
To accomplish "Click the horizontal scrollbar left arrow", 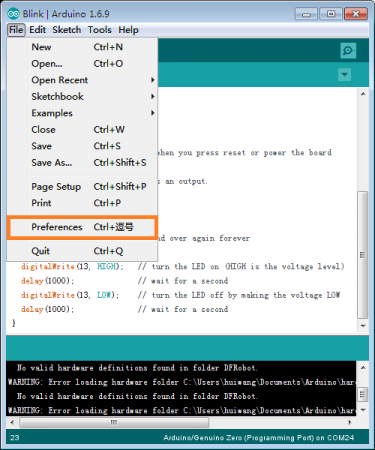I will 12,422.
